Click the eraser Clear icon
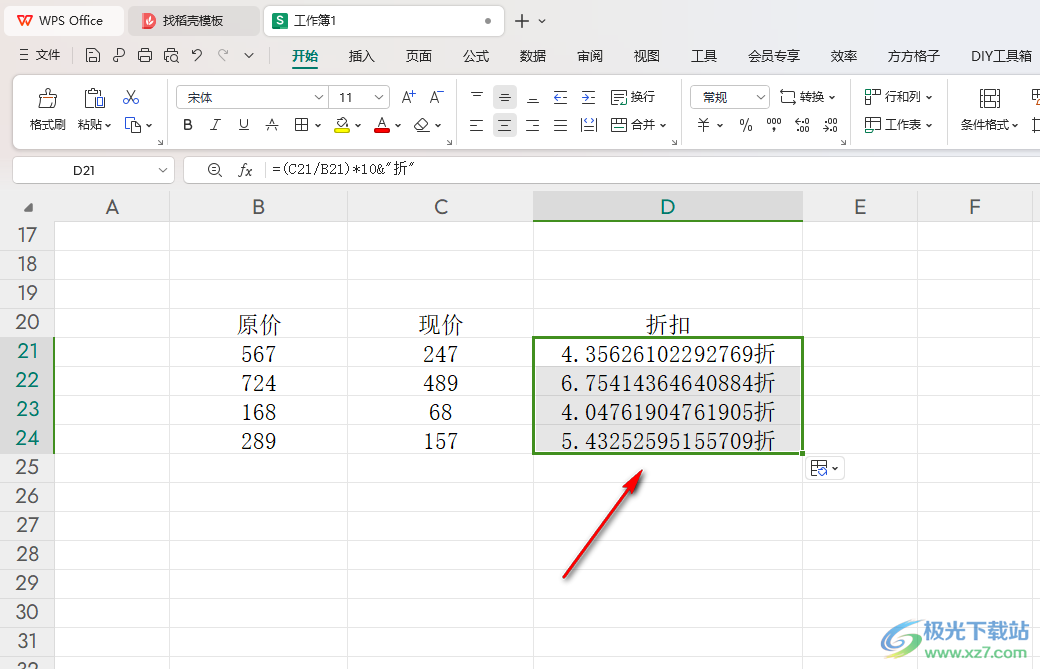 [x=422, y=125]
